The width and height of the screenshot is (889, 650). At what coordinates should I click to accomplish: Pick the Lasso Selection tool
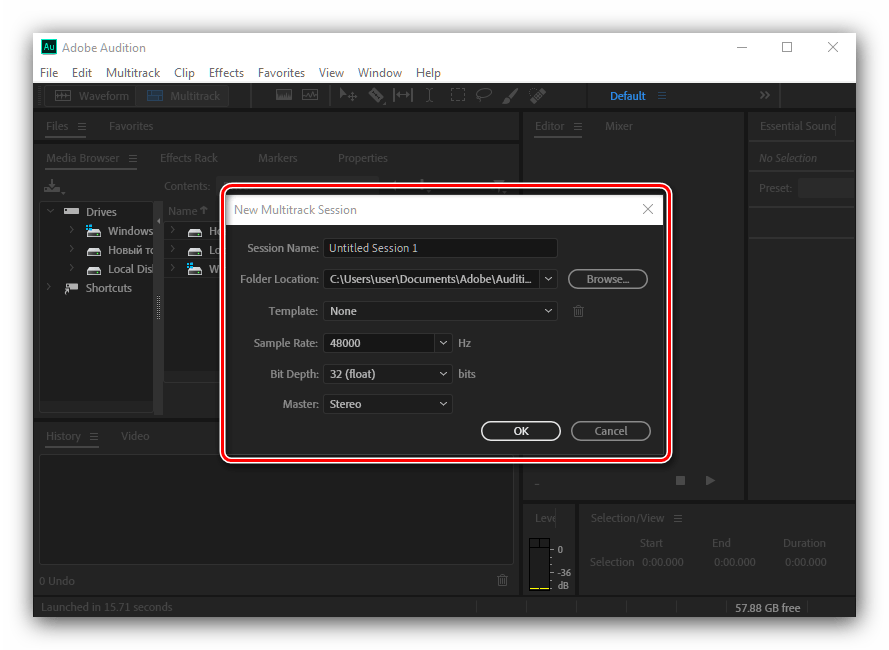click(484, 96)
